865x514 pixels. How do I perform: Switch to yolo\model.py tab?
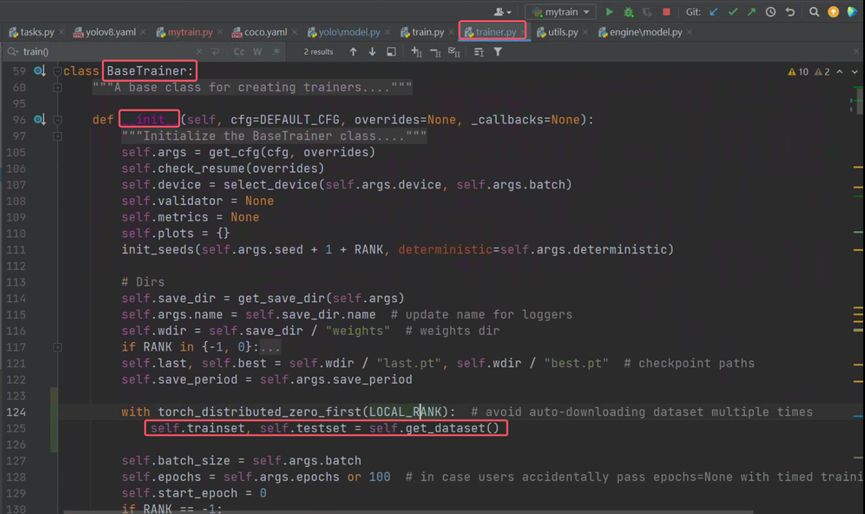344,32
